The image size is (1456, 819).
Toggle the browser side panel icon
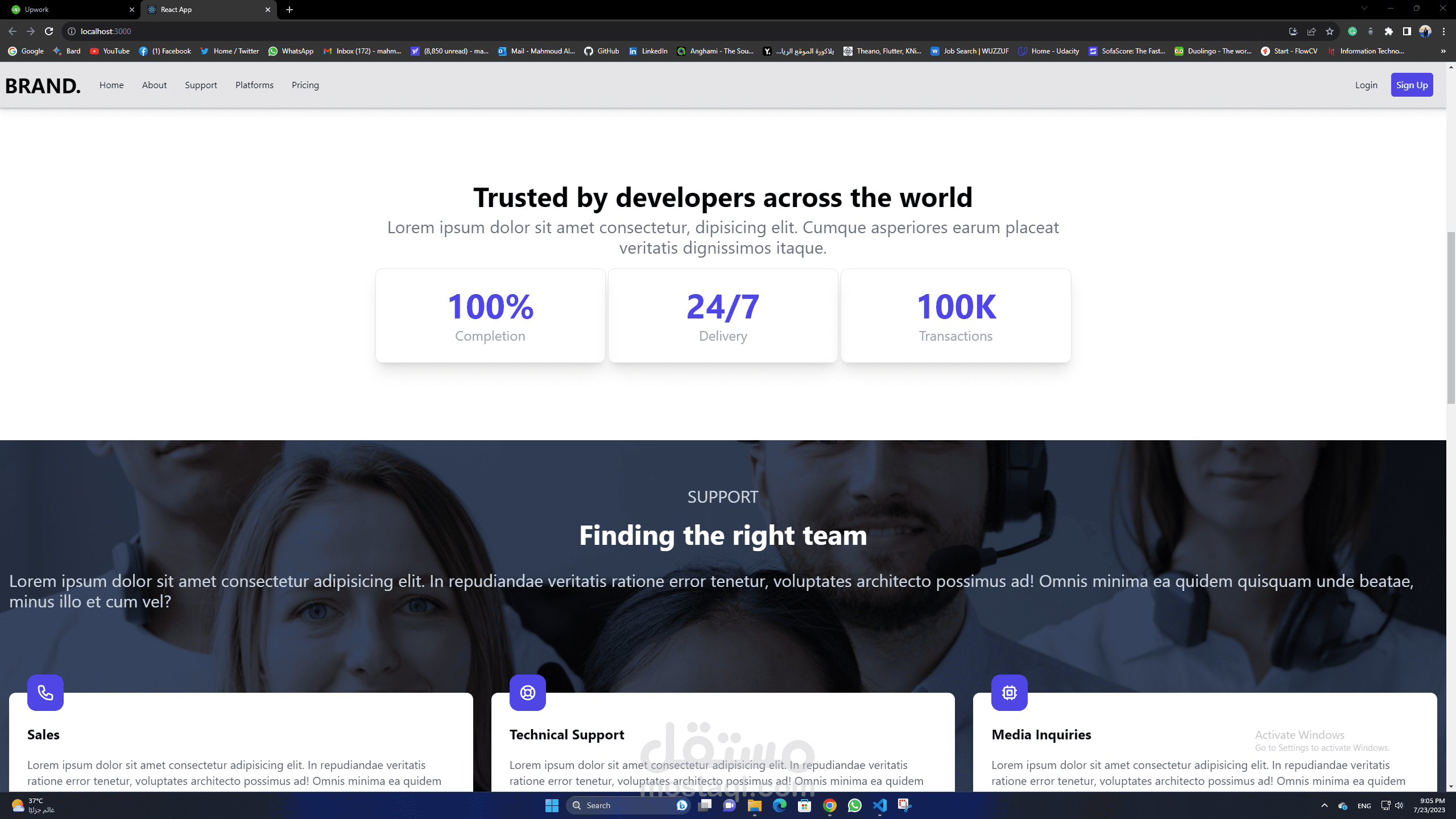pos(1407,31)
